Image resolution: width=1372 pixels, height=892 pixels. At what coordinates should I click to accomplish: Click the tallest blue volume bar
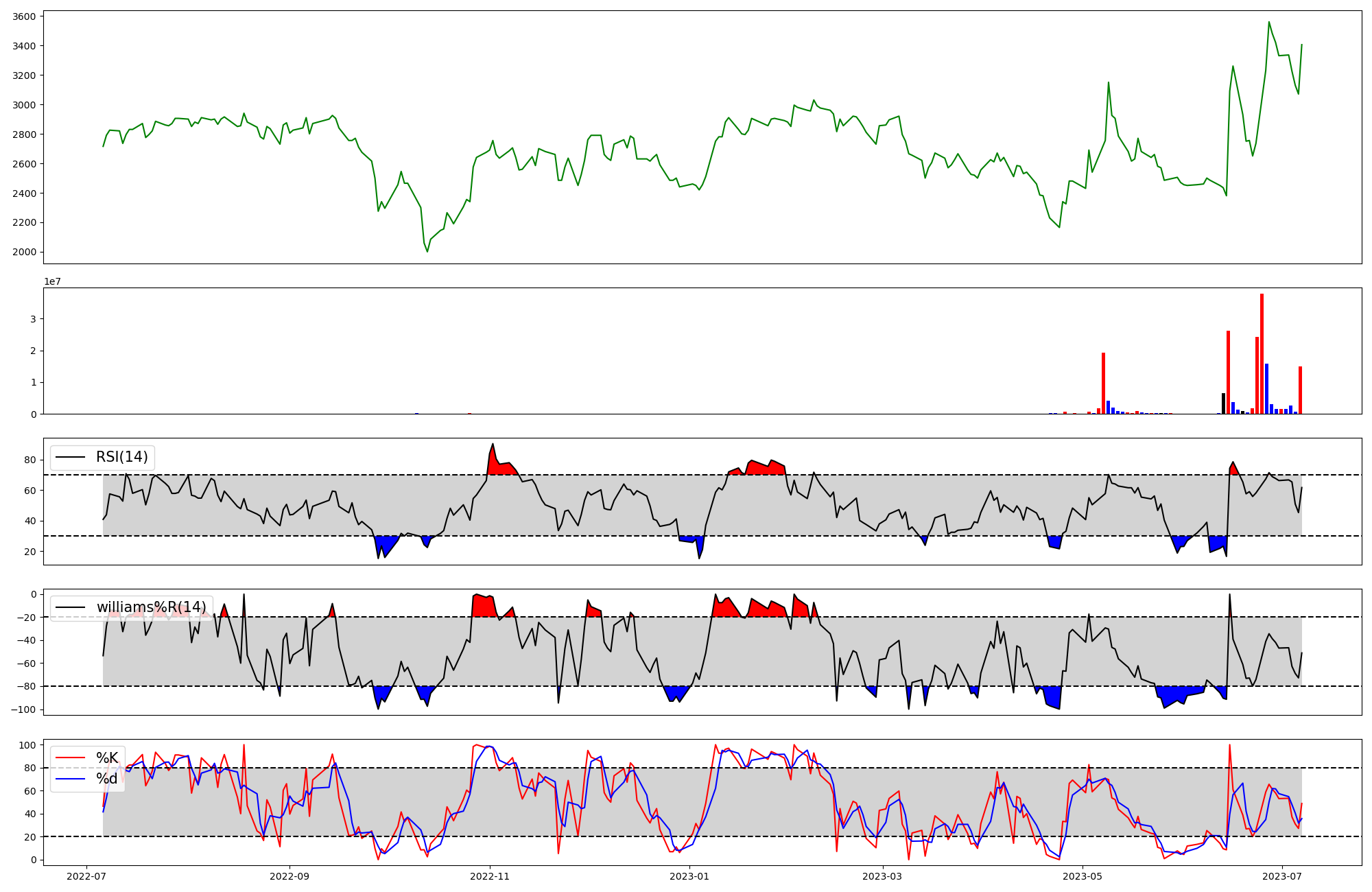1266,388
